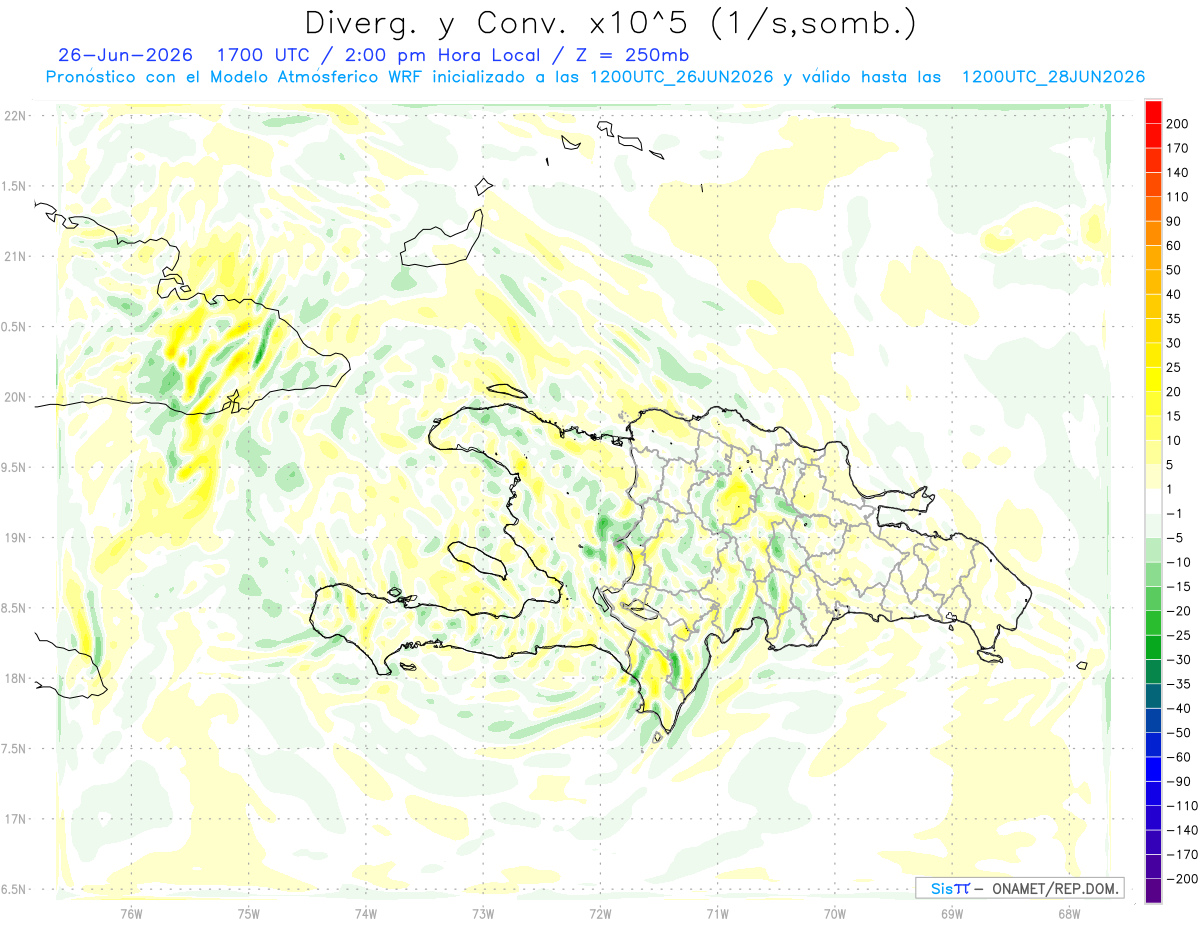Screen dimensions: 1200x927
Task: Click the white swatch between 1 and -1
Action: pos(1153,501)
